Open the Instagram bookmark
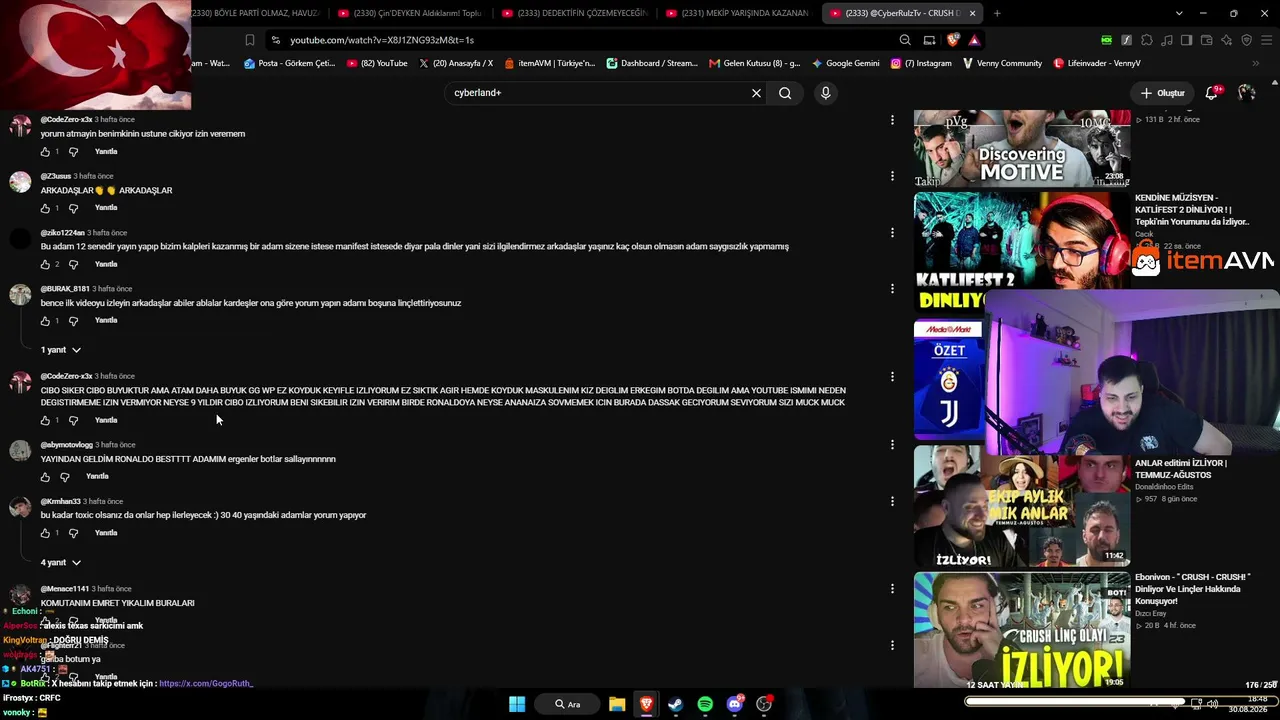This screenshot has width=1280, height=720. pos(921,63)
